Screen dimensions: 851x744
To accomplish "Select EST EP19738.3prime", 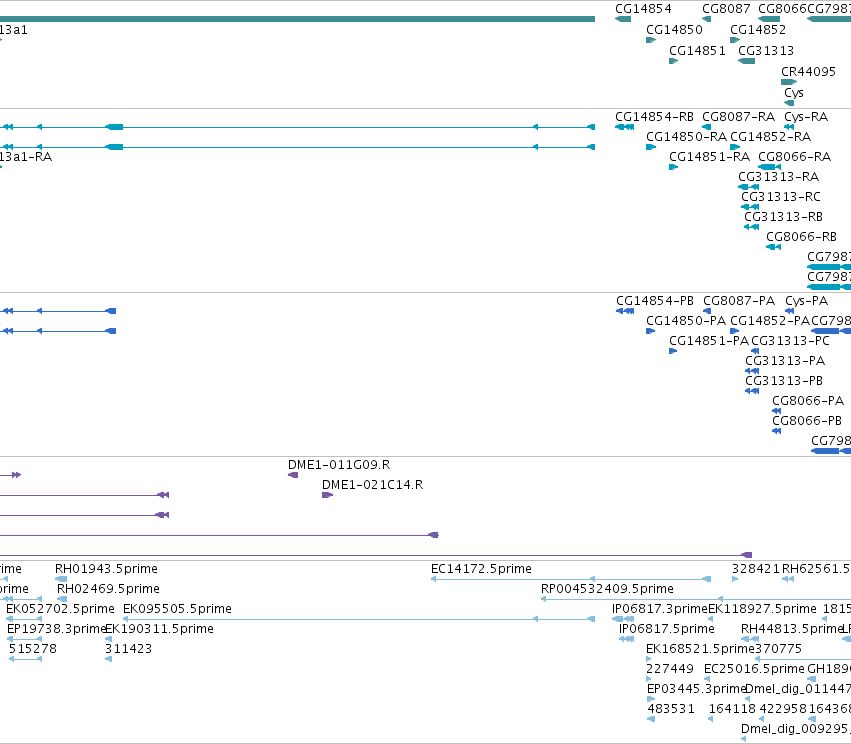I will pyautogui.click(x=56, y=629).
